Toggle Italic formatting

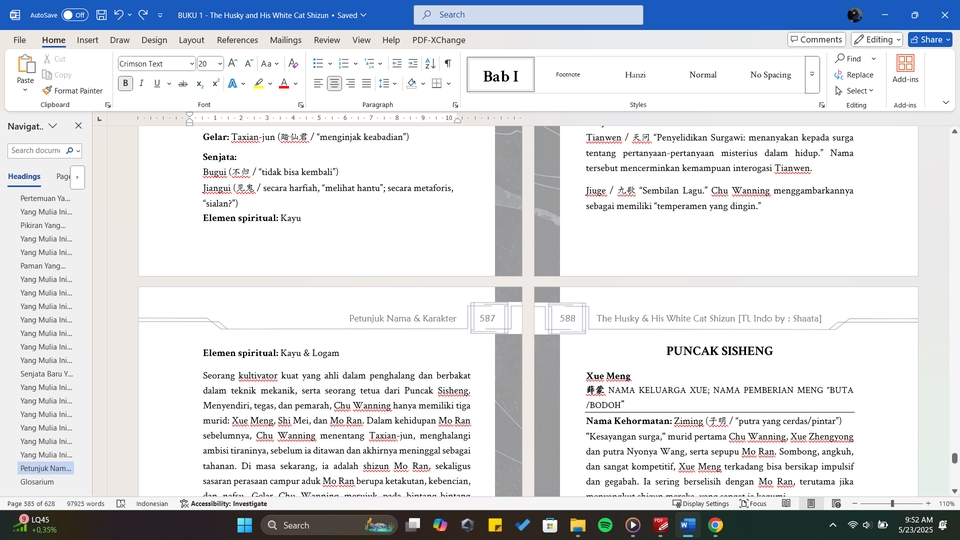click(141, 83)
